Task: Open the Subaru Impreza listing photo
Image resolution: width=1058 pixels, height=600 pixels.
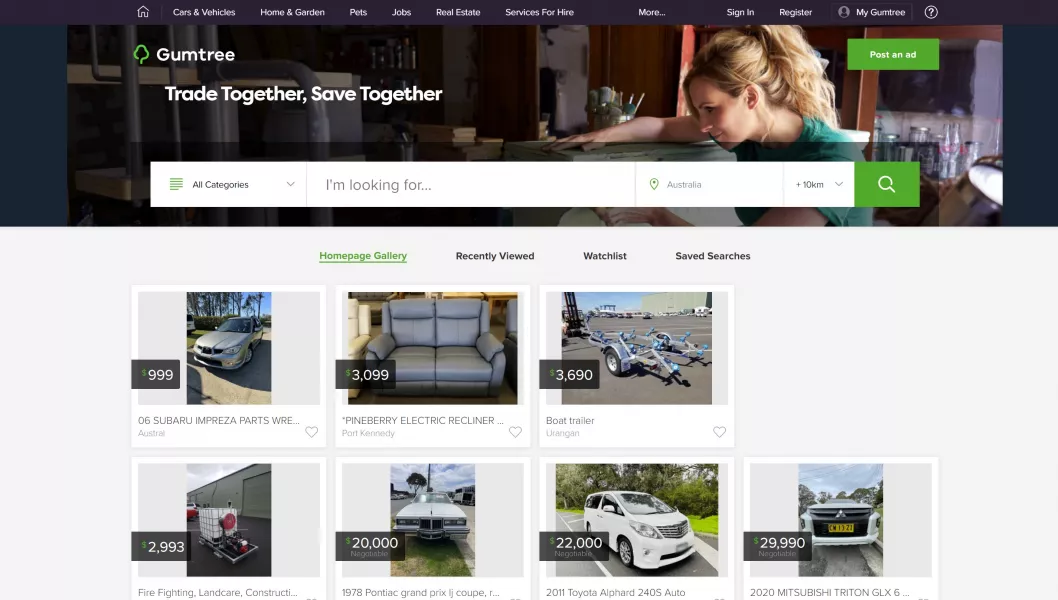Action: [229, 348]
